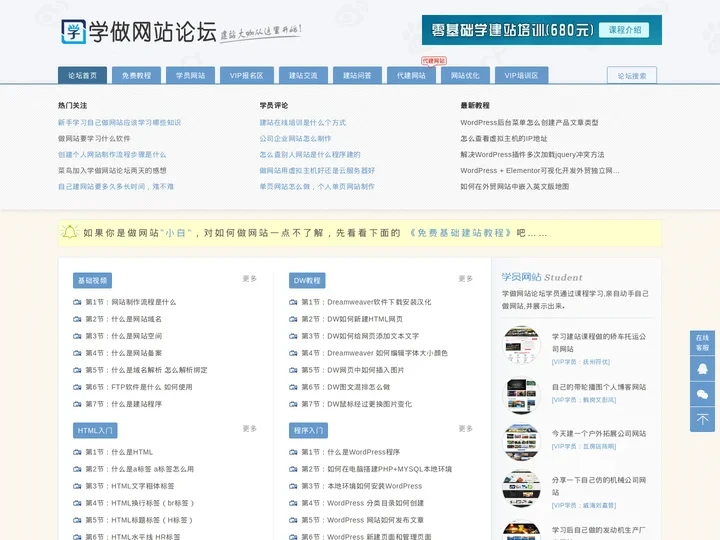Click video icon for 第1节：什么是HTML

tap(77, 452)
